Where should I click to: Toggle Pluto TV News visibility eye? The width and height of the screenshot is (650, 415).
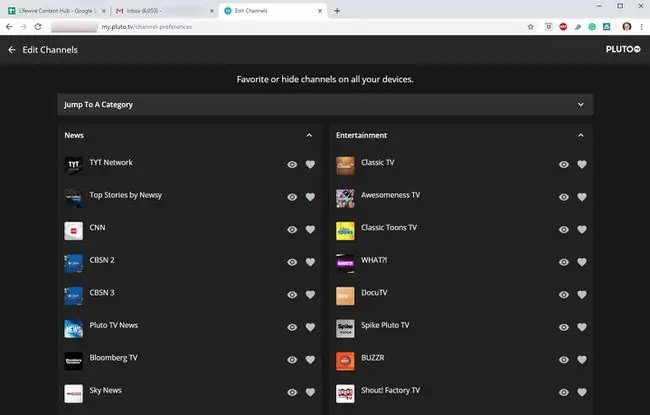point(292,327)
